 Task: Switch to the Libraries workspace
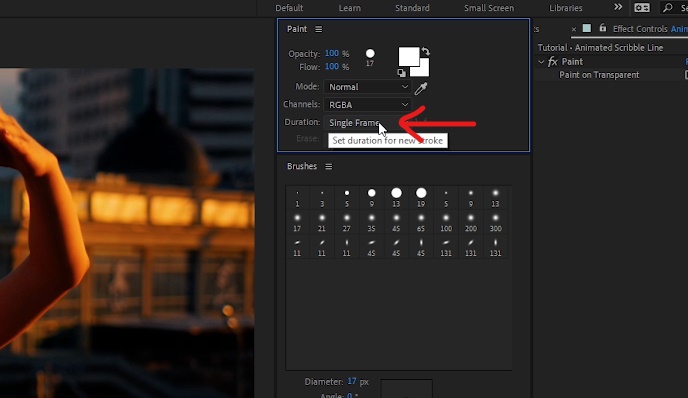pos(566,8)
